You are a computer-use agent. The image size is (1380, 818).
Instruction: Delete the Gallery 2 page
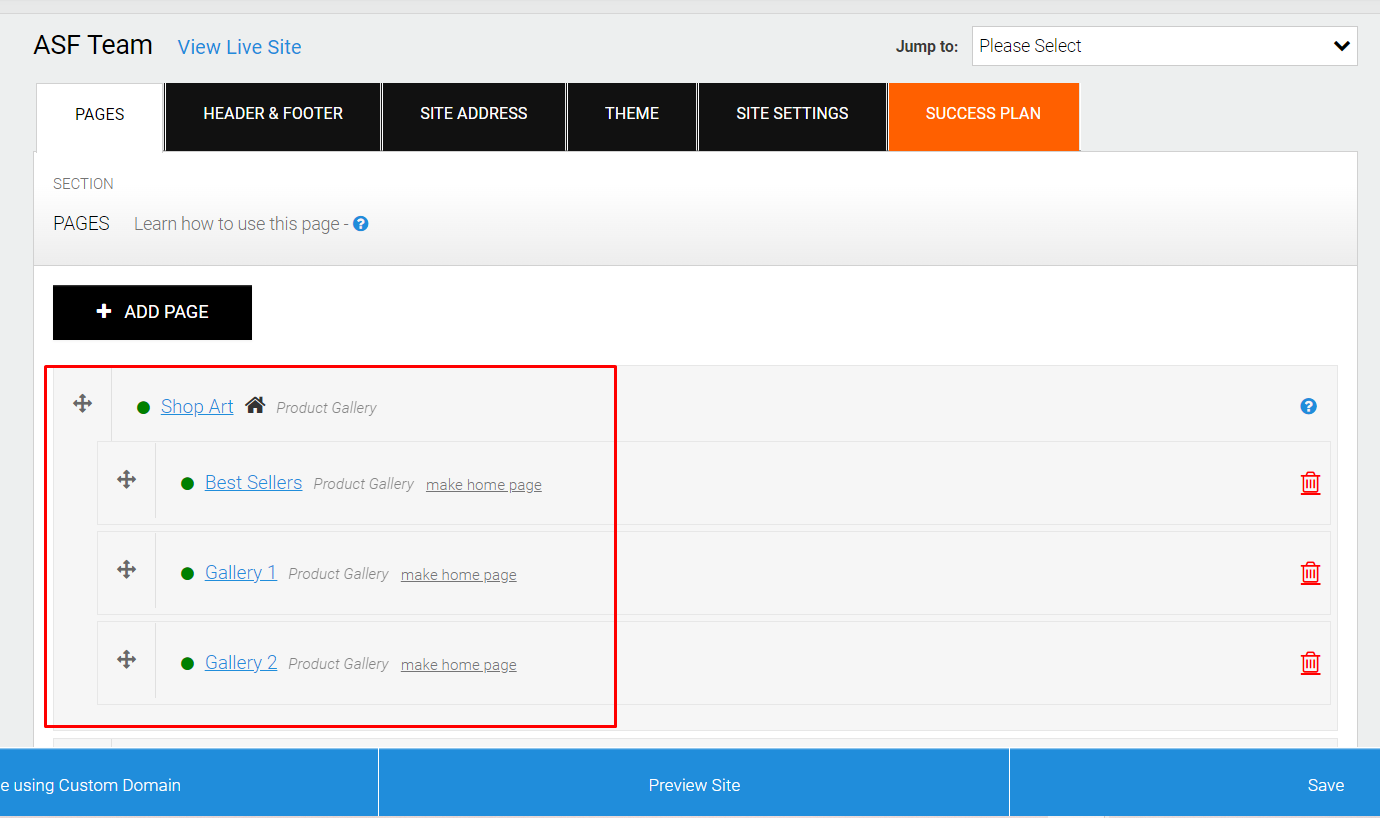tap(1310, 663)
